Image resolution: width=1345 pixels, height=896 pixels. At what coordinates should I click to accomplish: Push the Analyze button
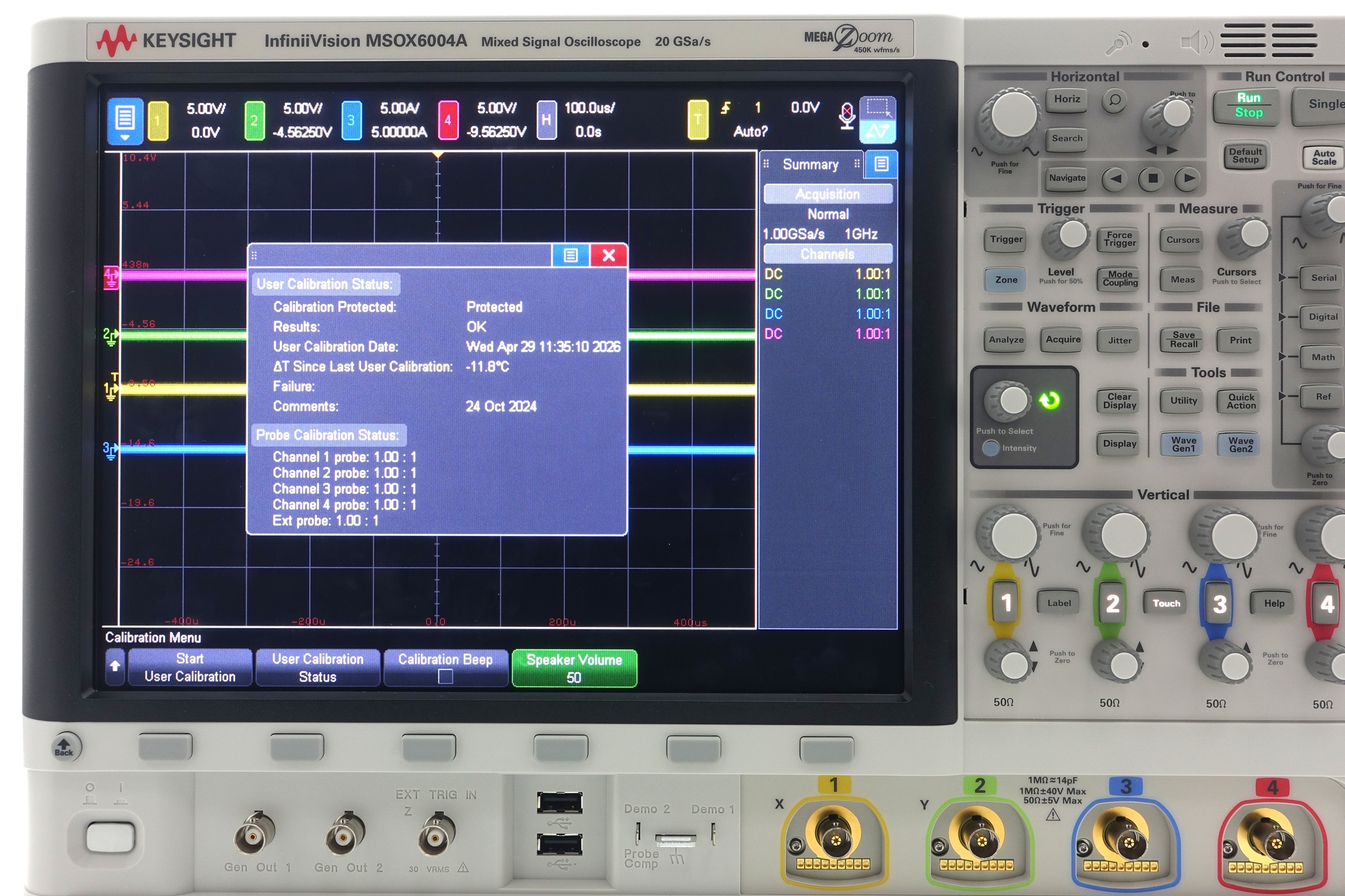click(x=1005, y=340)
